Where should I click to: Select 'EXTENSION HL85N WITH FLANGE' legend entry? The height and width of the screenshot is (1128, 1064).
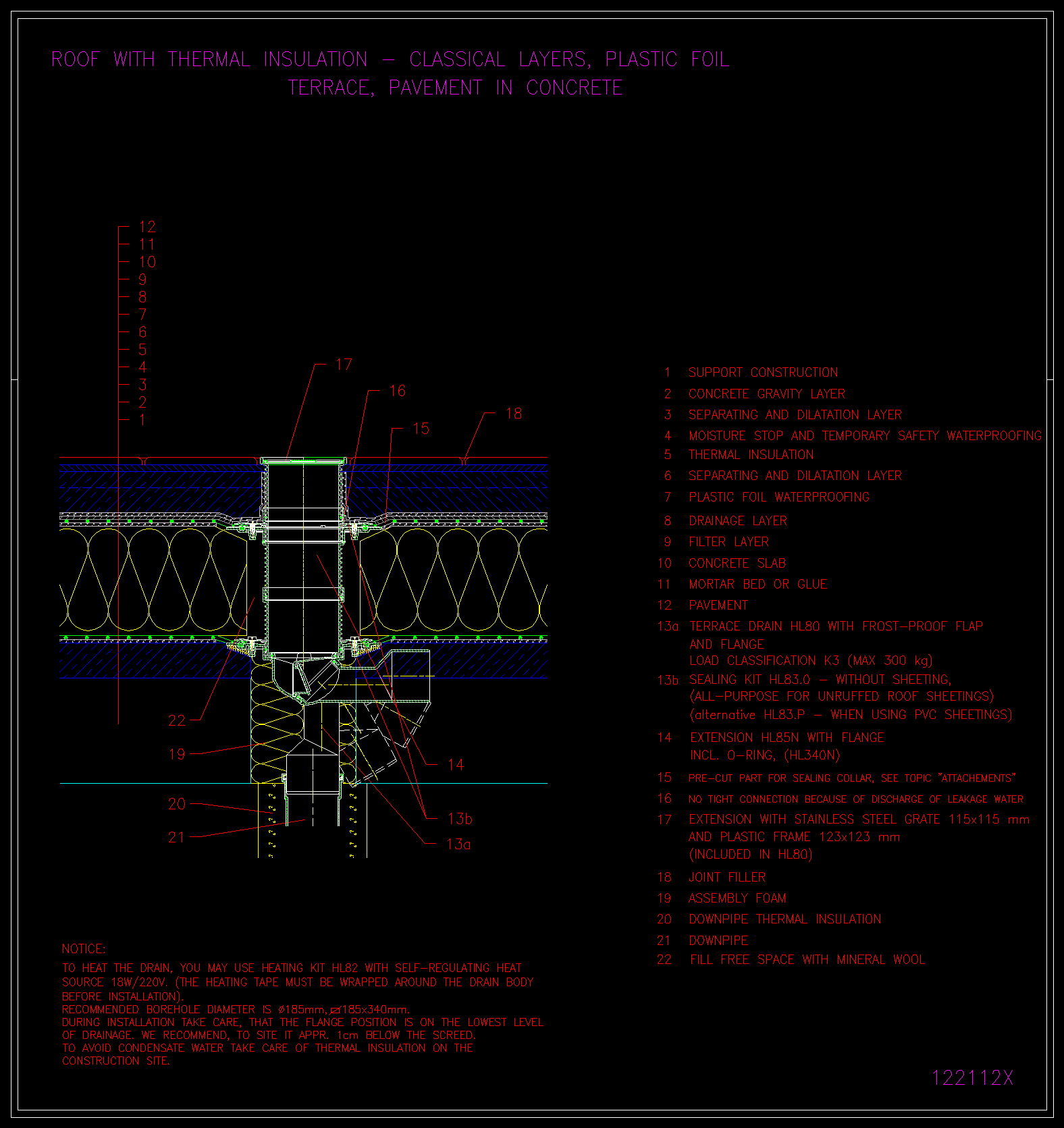[787, 737]
